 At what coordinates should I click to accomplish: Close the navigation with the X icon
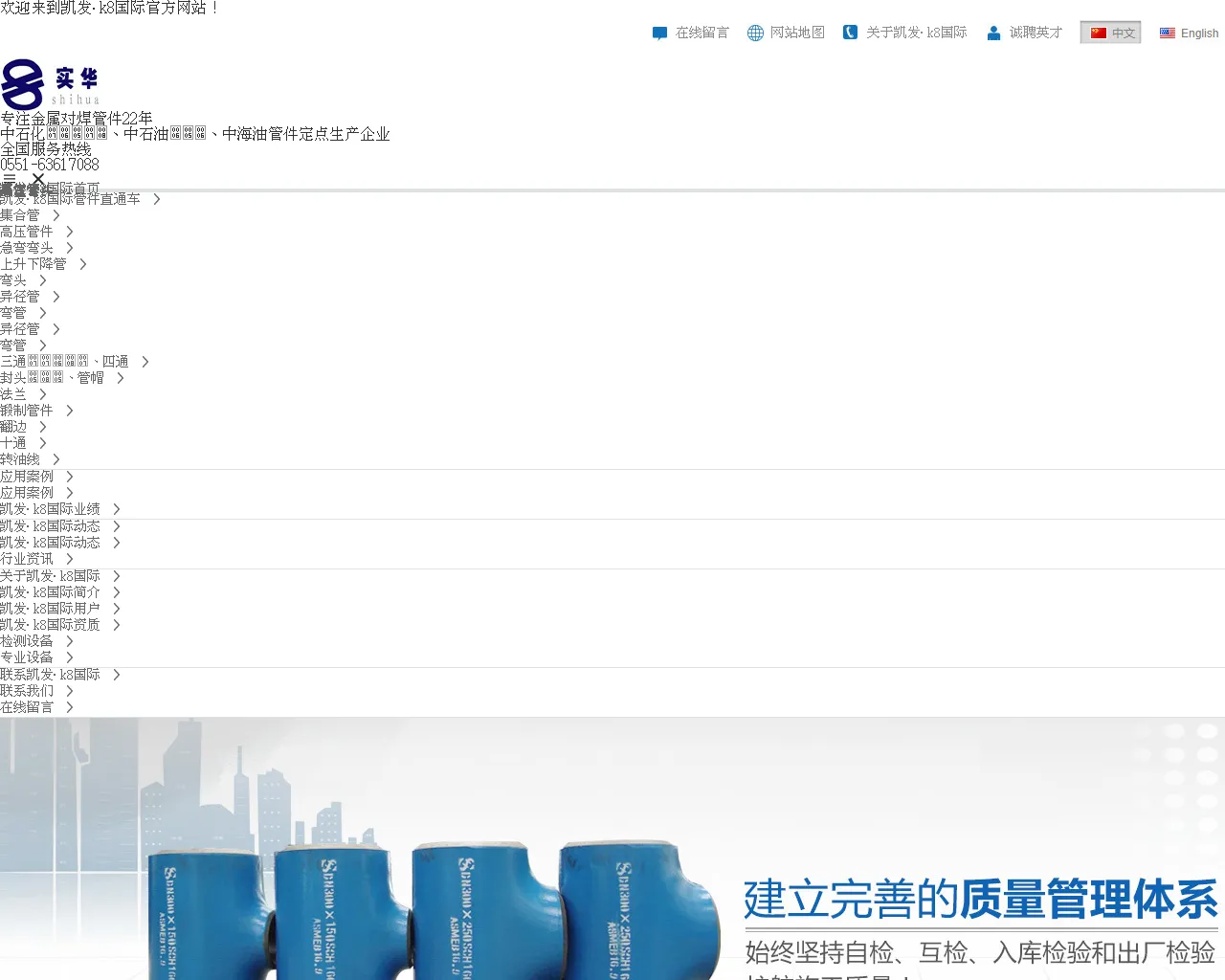coord(38,180)
